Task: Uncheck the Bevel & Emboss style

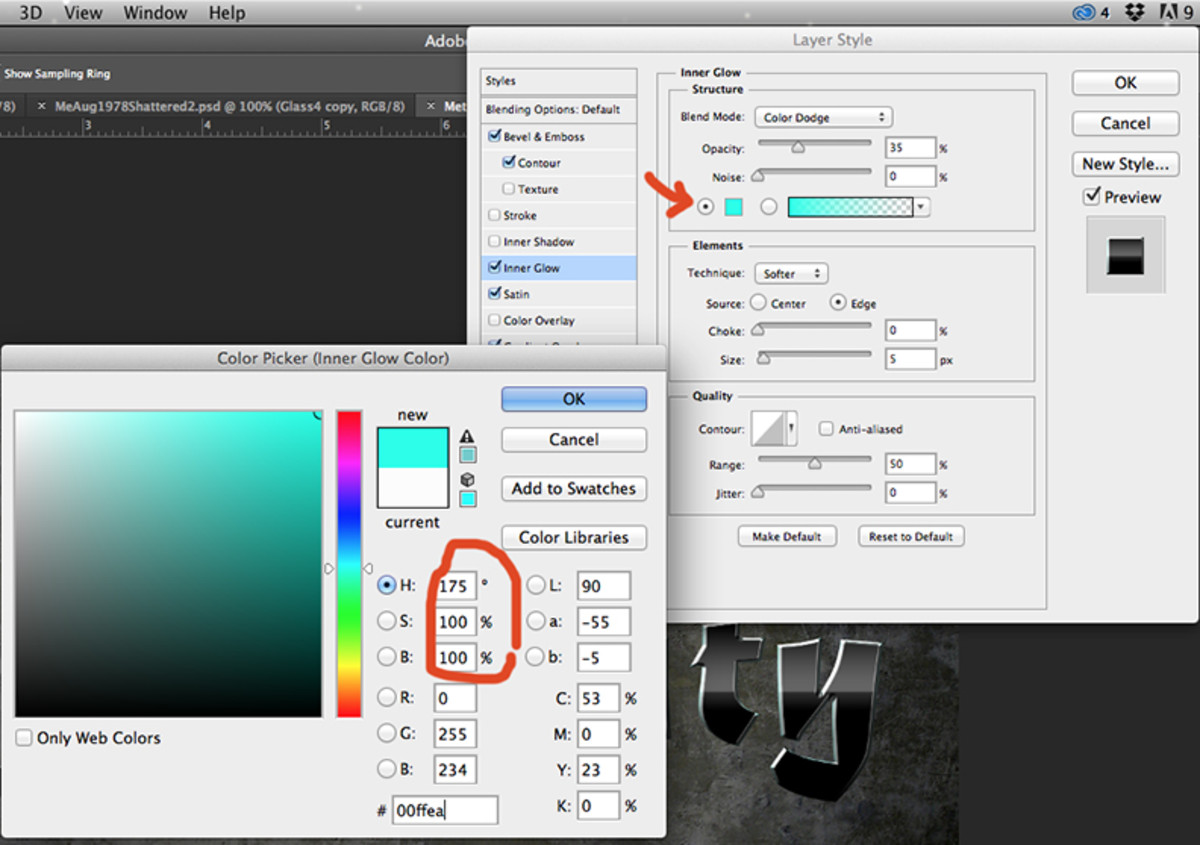Action: click(494, 137)
